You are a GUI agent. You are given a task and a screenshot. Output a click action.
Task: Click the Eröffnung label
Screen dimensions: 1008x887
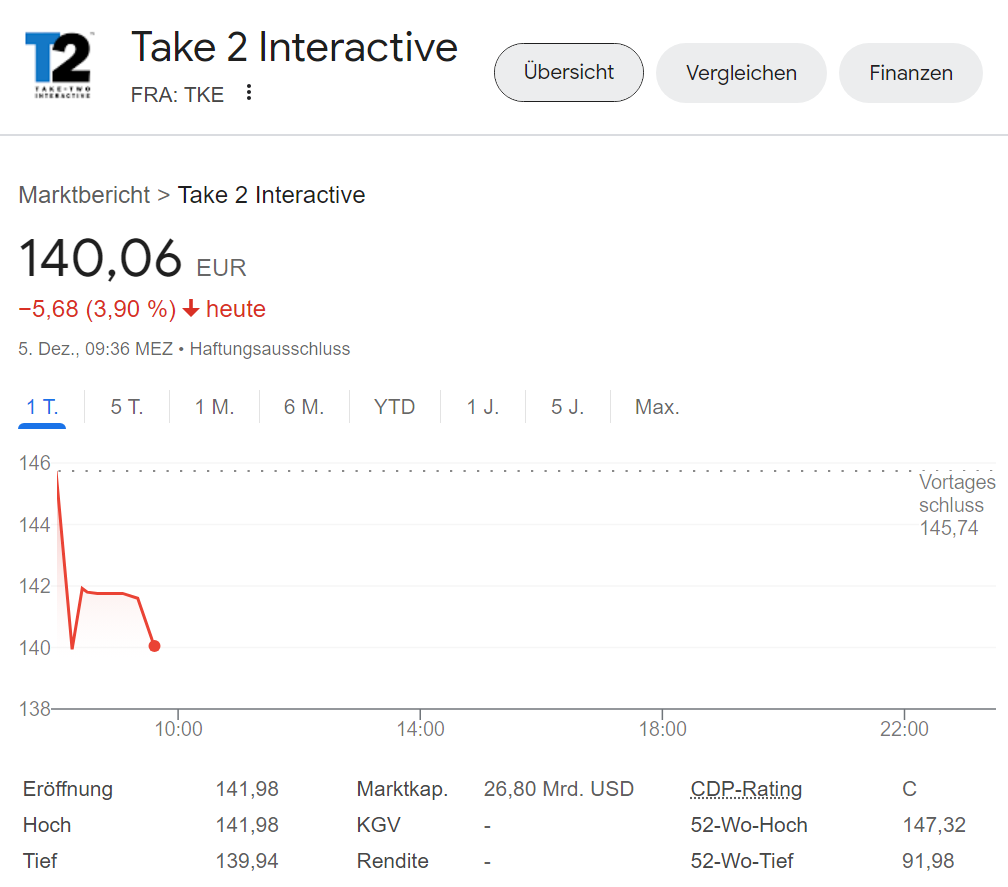68,789
